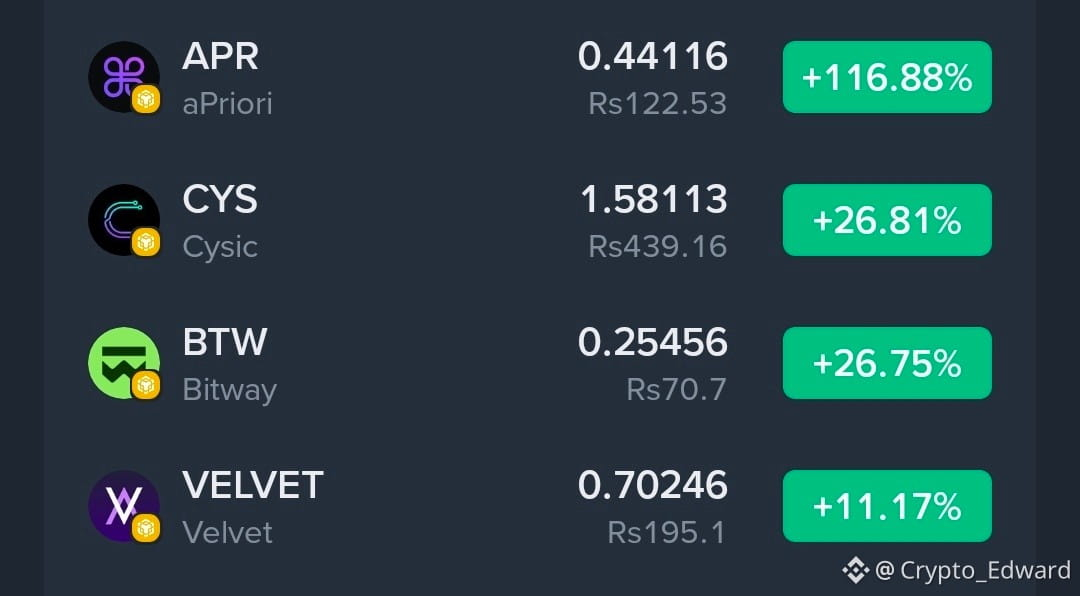Open the Bitway subtitle text
Screen dimensions: 1080x596
point(229,390)
